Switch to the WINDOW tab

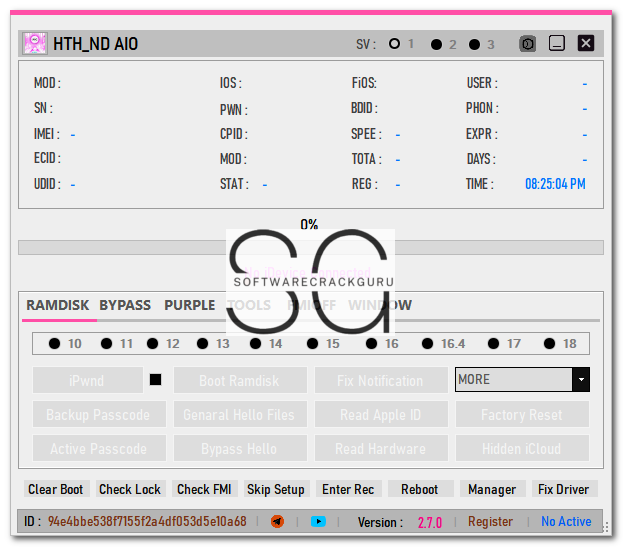[x=380, y=305]
